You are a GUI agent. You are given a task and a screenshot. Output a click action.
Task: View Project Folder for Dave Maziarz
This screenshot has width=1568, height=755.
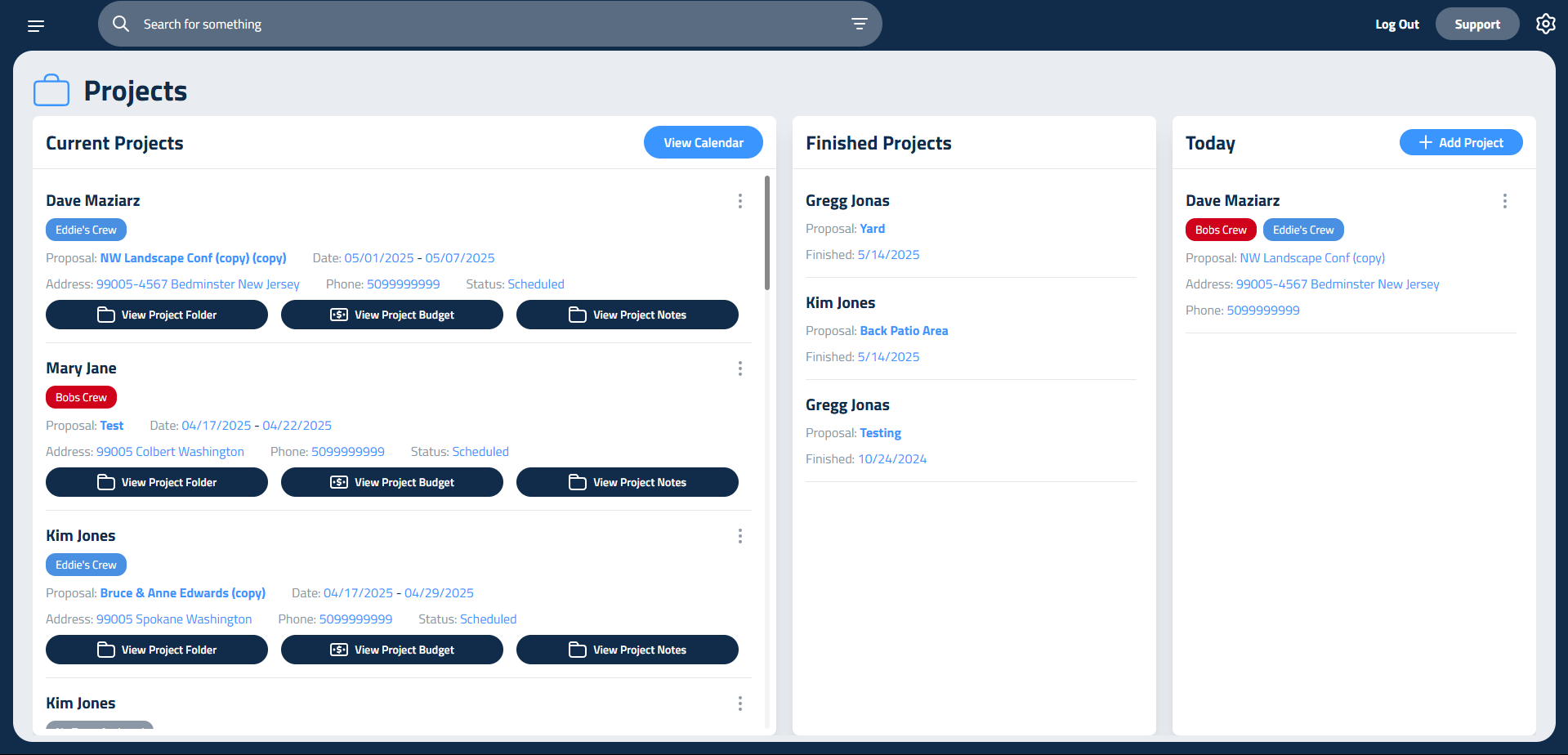[x=157, y=315]
